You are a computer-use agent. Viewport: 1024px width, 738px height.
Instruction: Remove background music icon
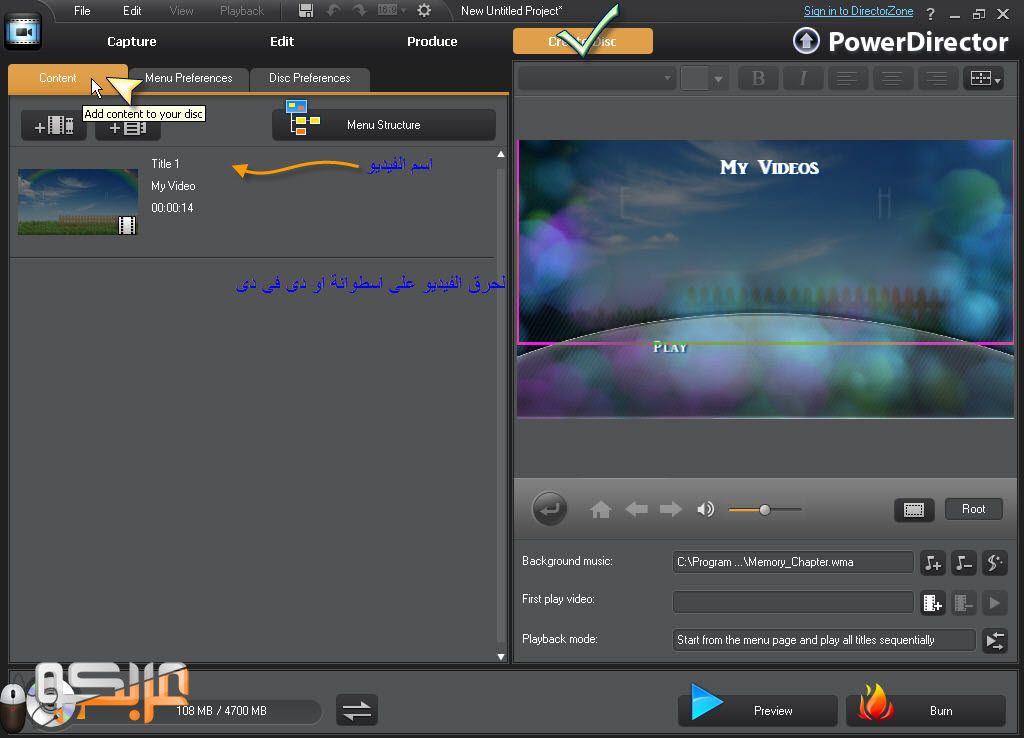point(964,563)
